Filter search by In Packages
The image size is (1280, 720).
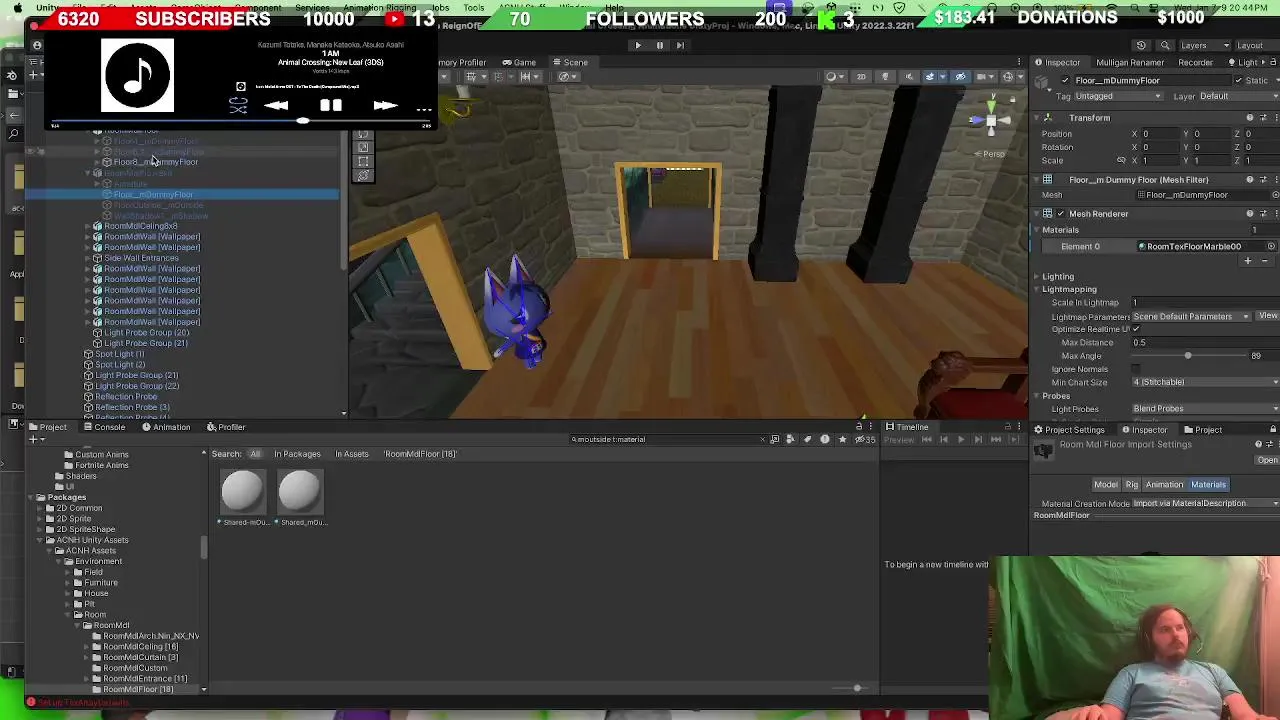click(x=297, y=454)
